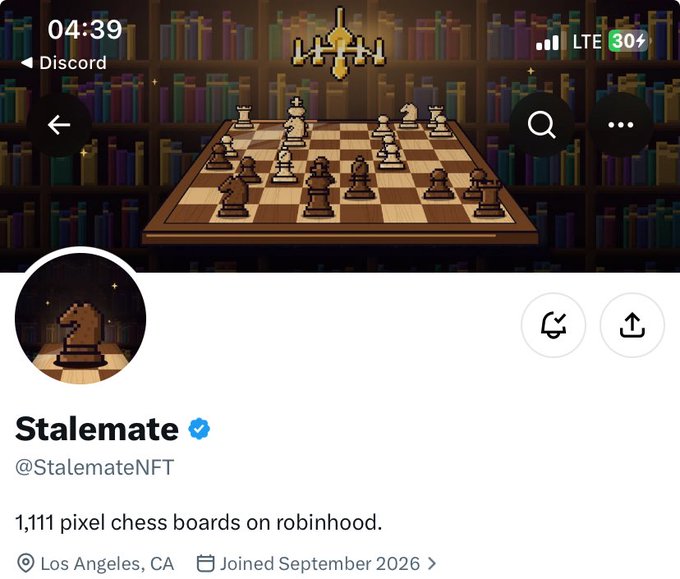Tap the Joined September 2026 text

click(320, 563)
